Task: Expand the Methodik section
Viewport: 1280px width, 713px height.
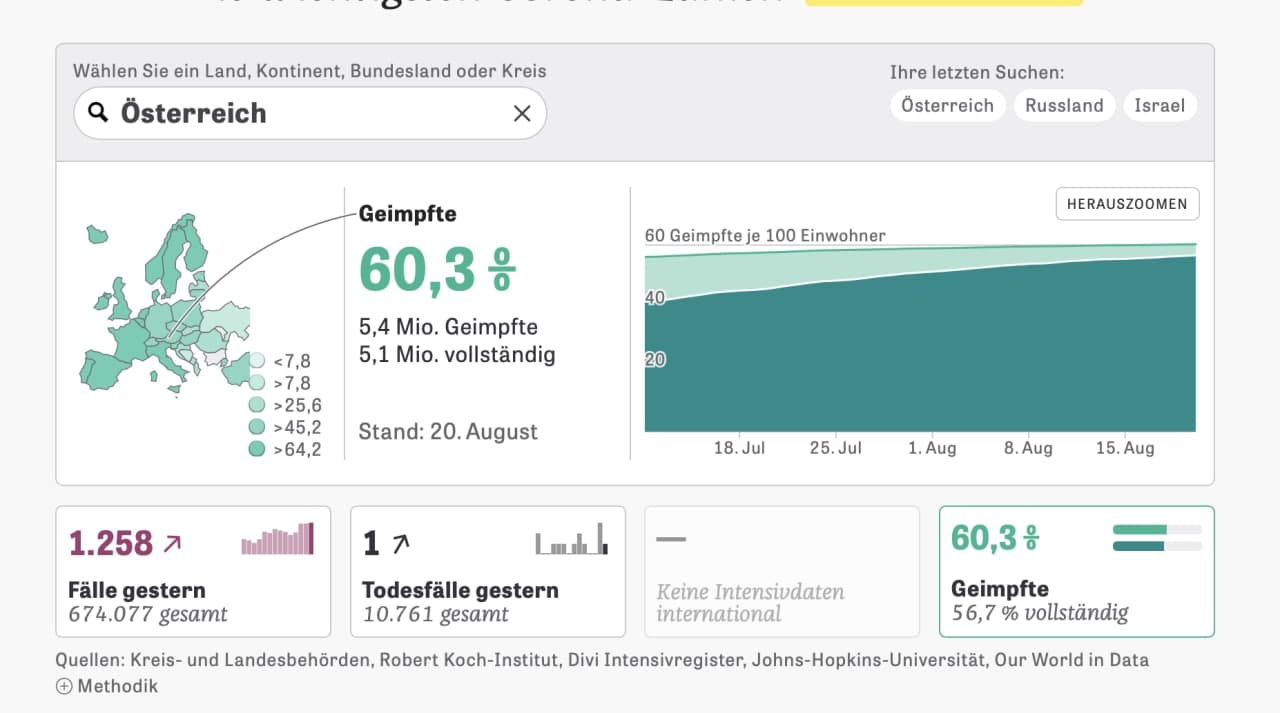Action: coord(107,686)
